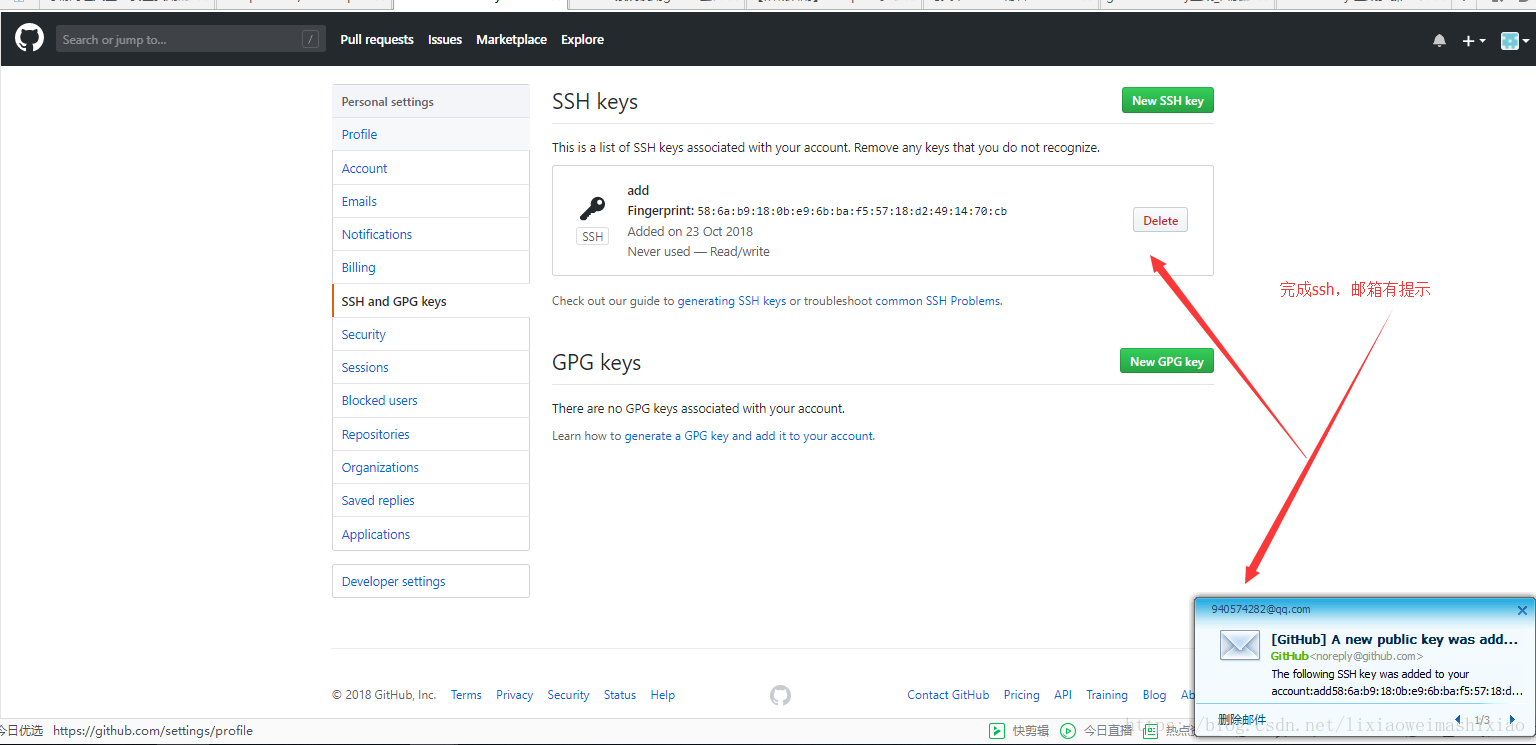This screenshot has height=745, width=1536.
Task: Open Marketplace in header navigation
Action: [x=511, y=40]
